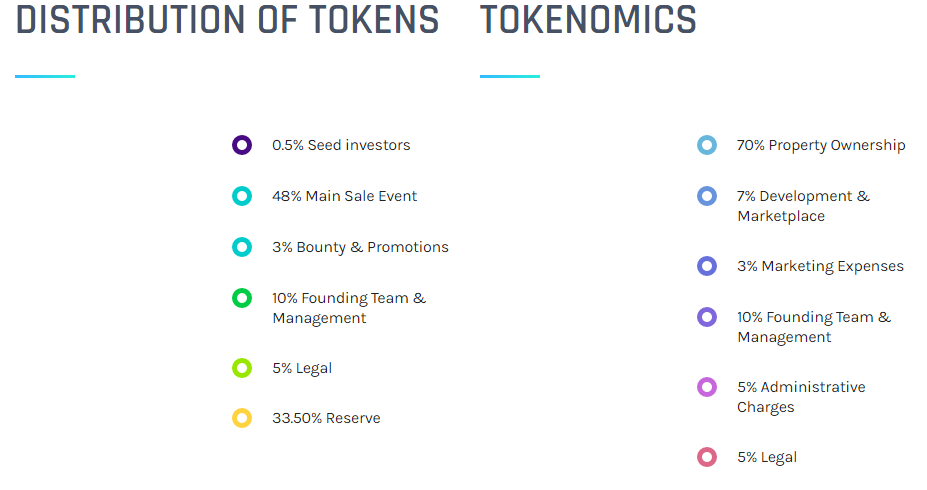Viewport: 927px width, 490px height.
Task: Click the Tokenomics heading
Action: coord(588,20)
